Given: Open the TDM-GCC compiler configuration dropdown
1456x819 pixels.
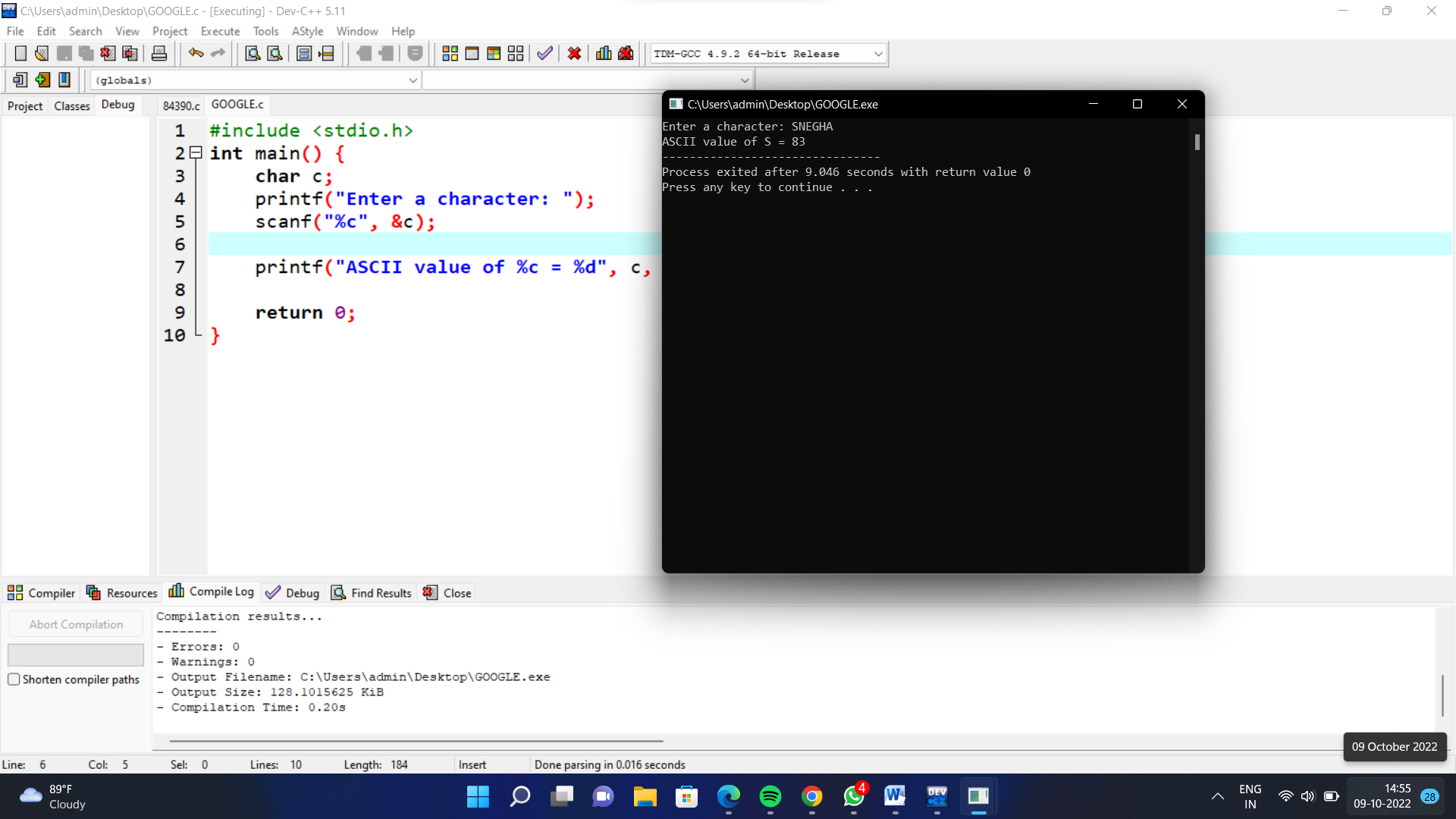Looking at the screenshot, I should 877,53.
